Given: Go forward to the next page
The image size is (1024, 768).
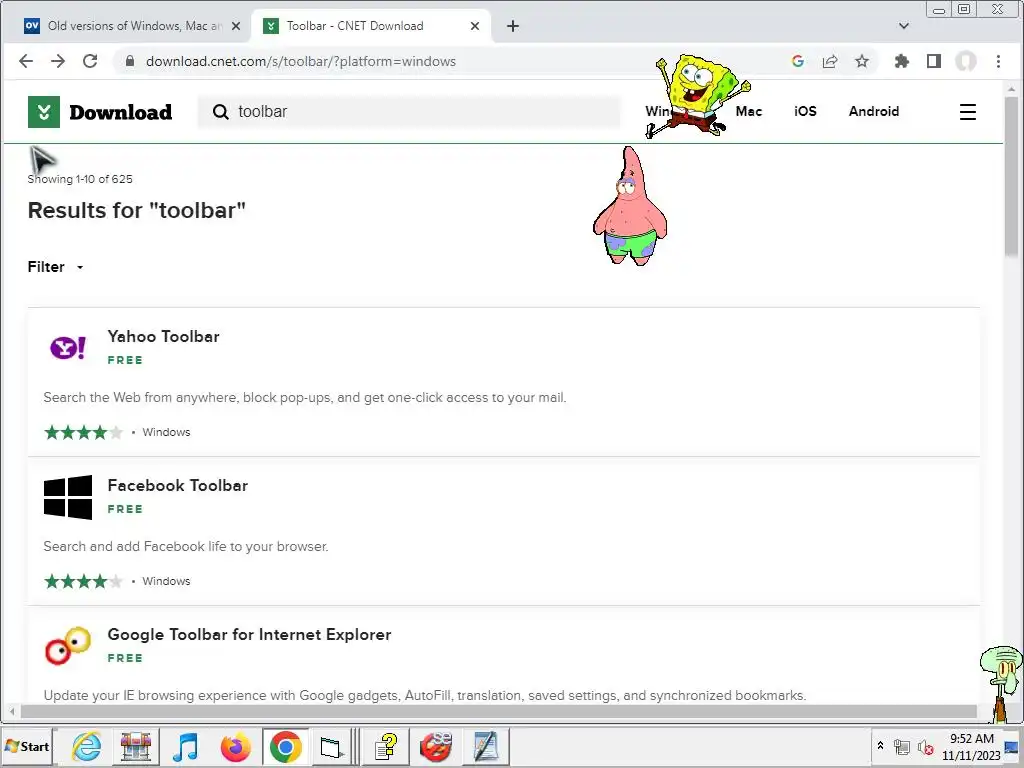Looking at the screenshot, I should pyautogui.click(x=58, y=61).
